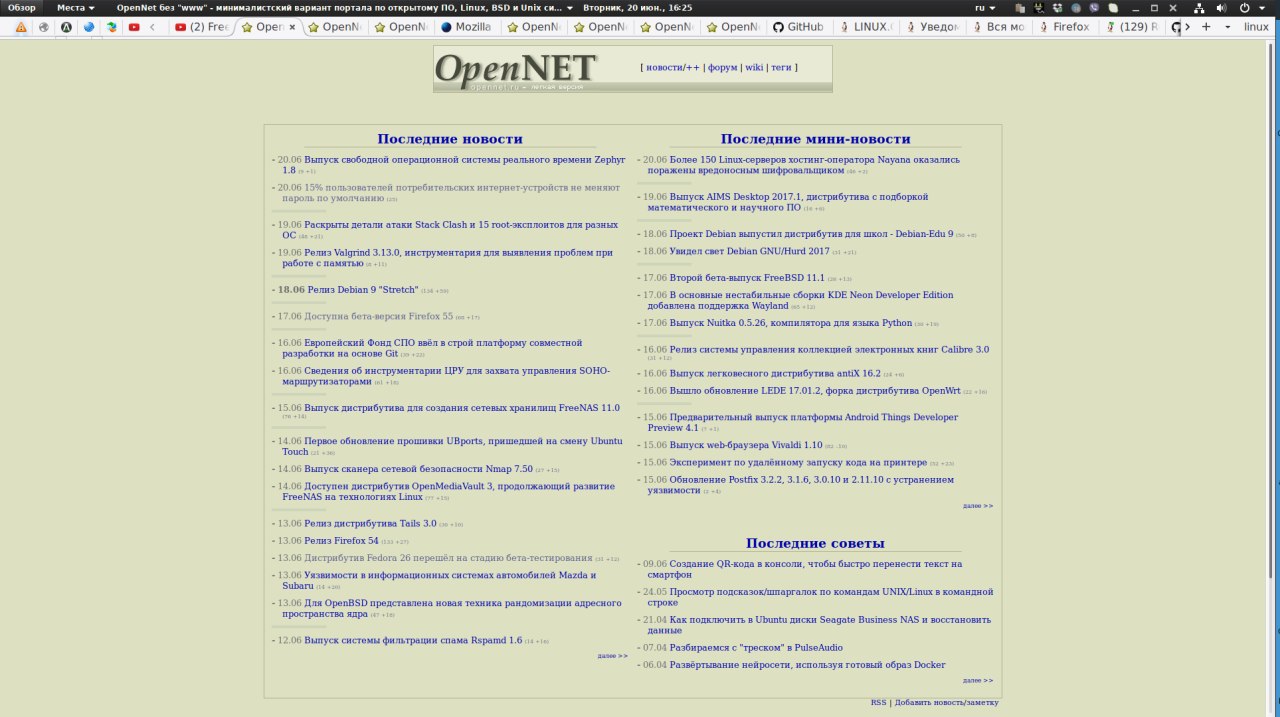Screen dimensions: 1280x717
Task: Open the QR-code in console tip
Action: [805, 569]
